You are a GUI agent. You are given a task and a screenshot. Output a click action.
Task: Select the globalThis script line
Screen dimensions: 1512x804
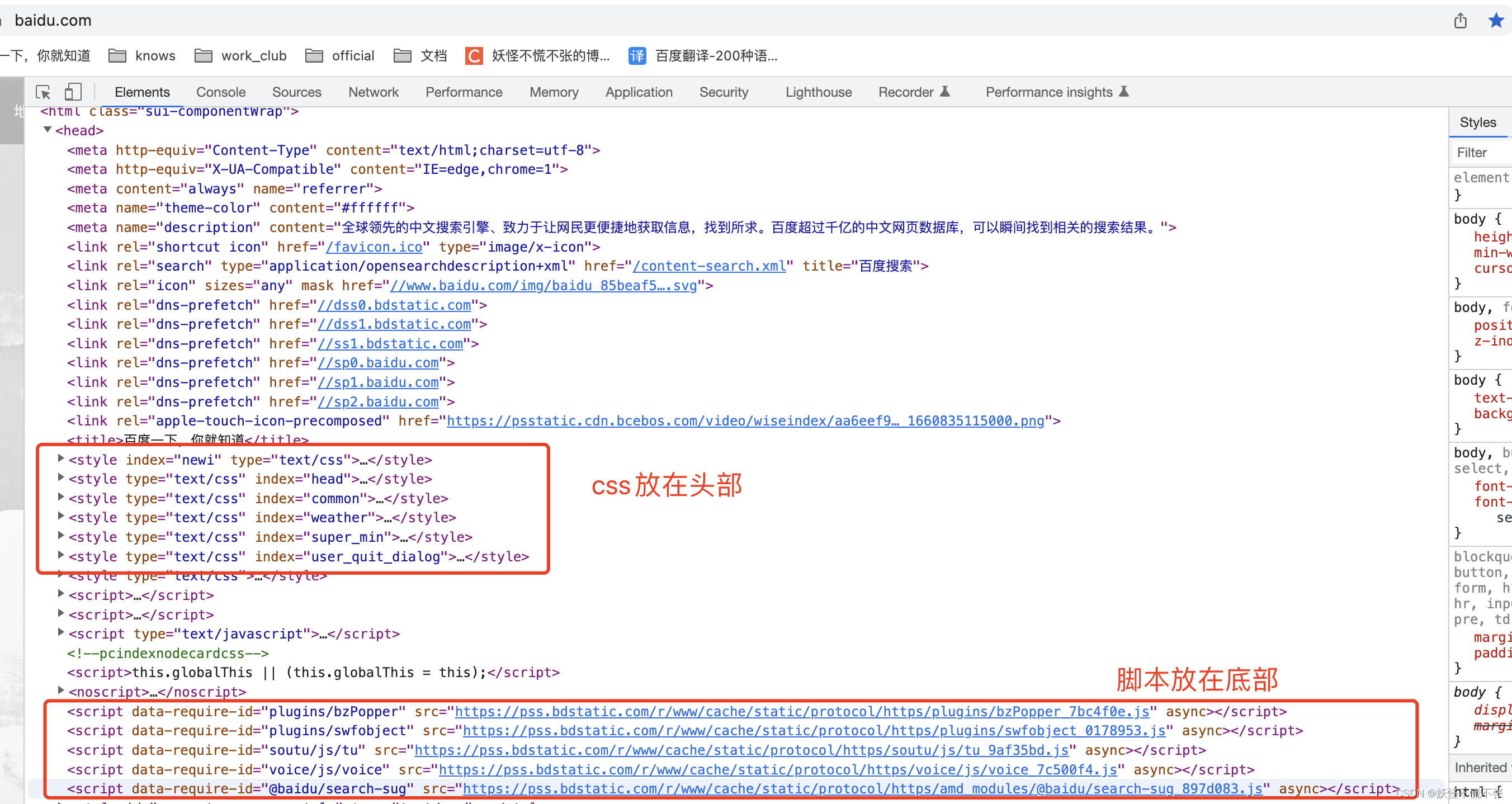313,673
